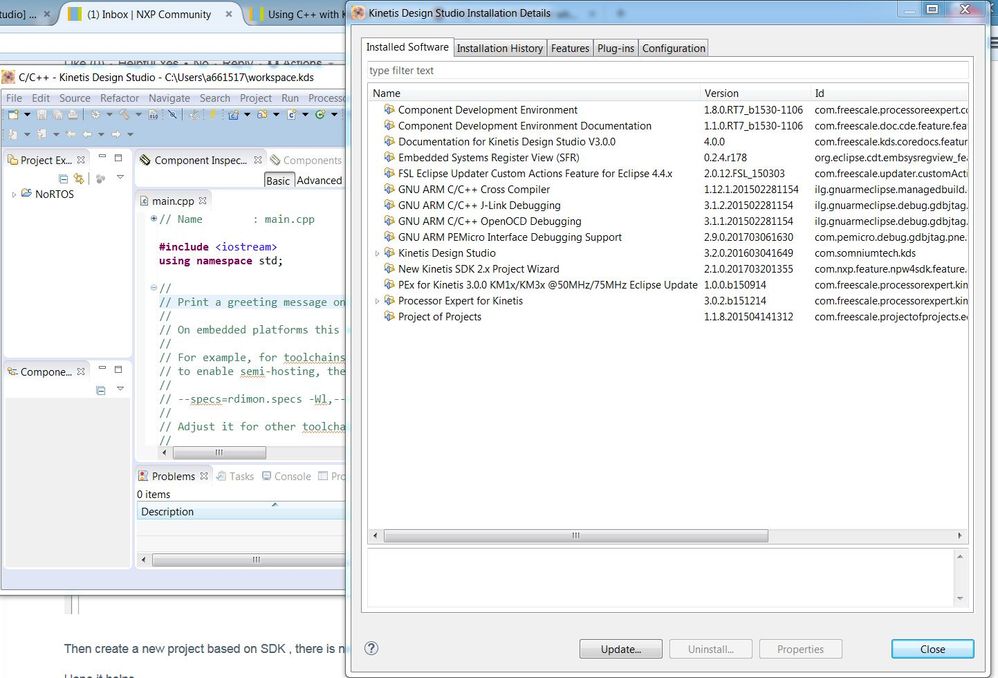
Task: Minimize the Components panel at lower left
Action: tap(102, 368)
